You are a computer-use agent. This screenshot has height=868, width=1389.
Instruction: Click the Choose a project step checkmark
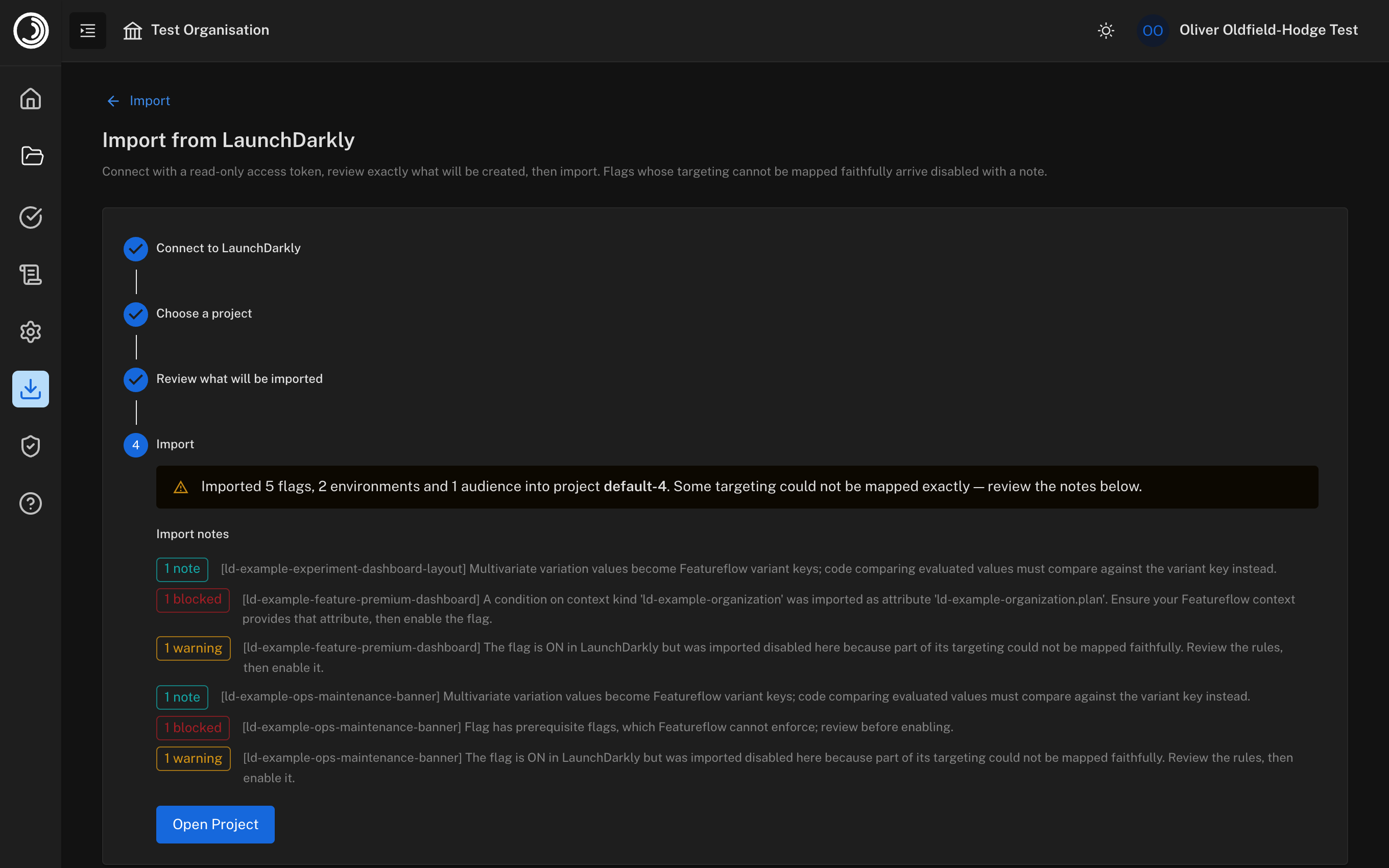pyautogui.click(x=136, y=314)
